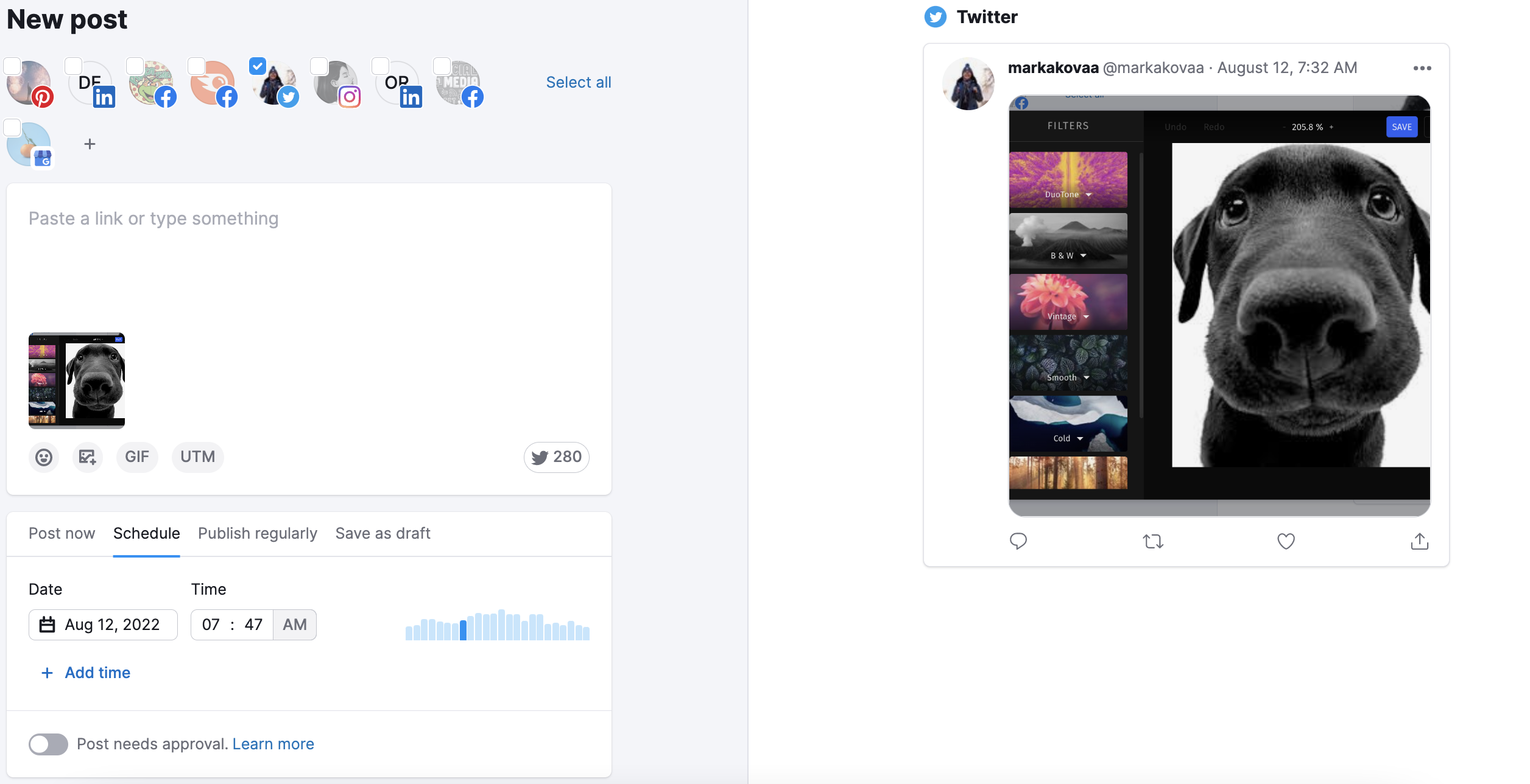Toggle the Post needs approval switch
Viewport: 1530px width, 784px height.
48,744
